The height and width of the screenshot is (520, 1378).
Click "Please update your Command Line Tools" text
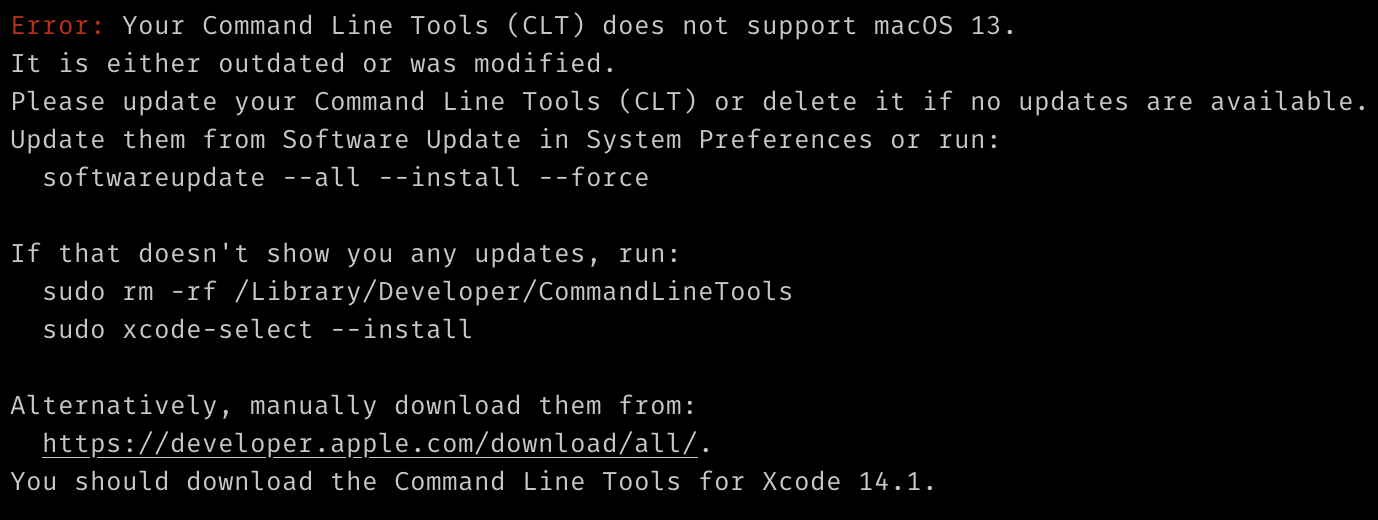click(x=305, y=102)
